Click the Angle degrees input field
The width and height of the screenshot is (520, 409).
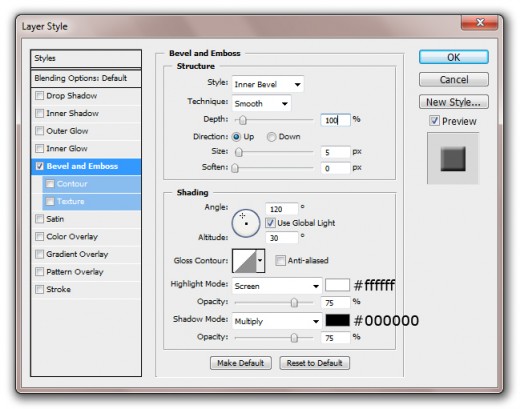coord(282,209)
